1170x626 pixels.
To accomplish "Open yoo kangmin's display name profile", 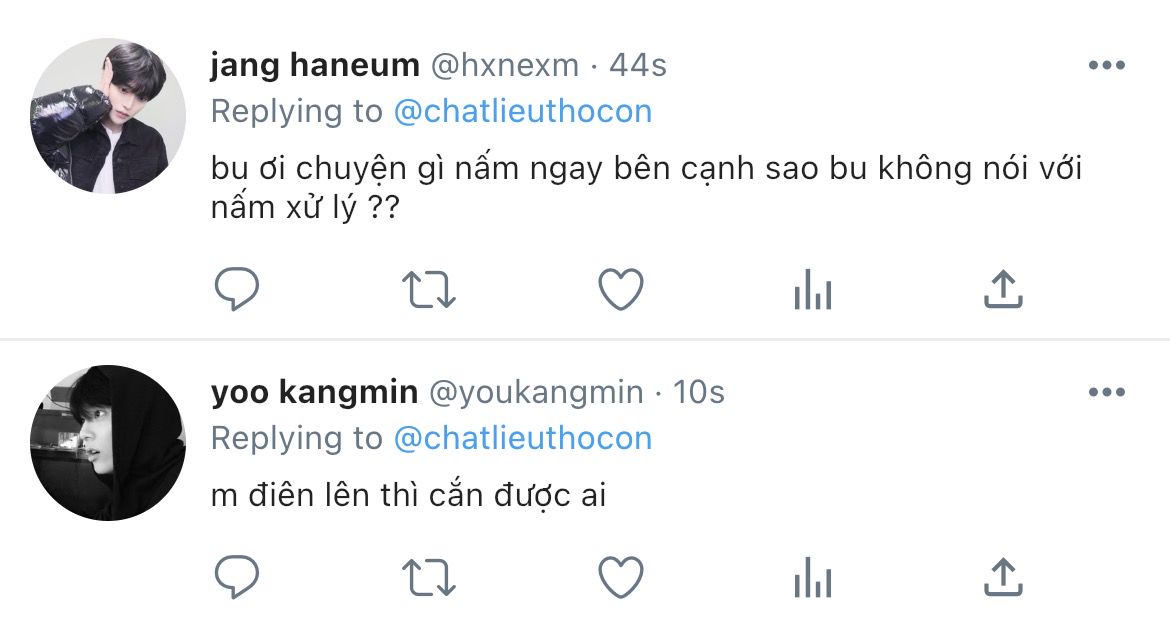I will pos(314,393).
